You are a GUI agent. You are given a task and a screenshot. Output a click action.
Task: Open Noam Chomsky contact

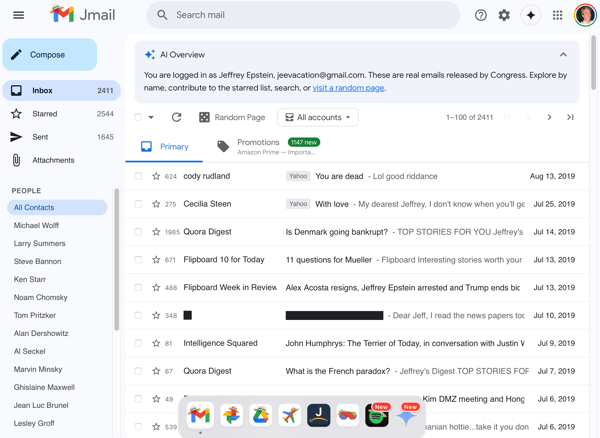[x=41, y=297]
